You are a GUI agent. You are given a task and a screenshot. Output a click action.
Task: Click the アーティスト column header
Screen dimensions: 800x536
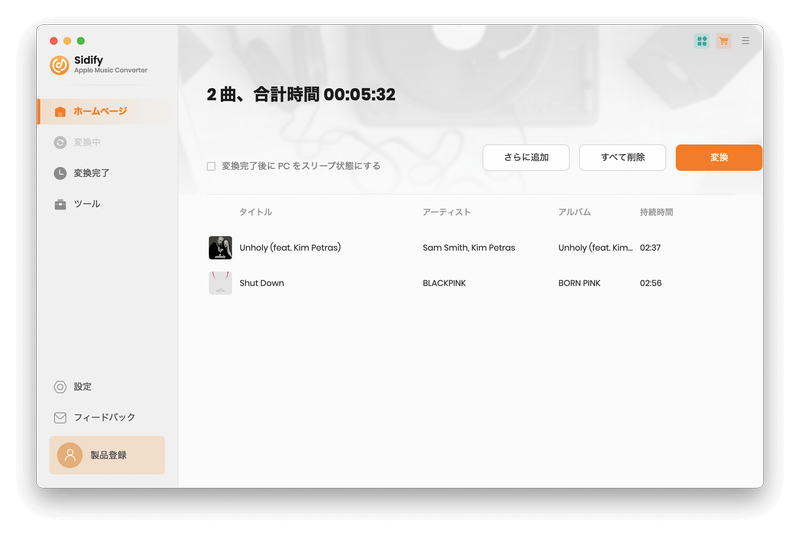(x=446, y=212)
